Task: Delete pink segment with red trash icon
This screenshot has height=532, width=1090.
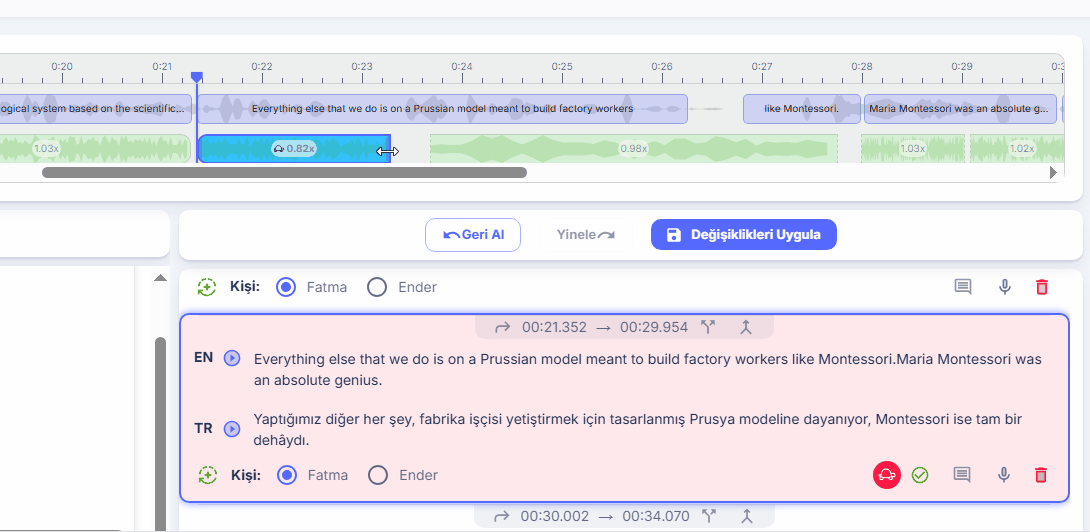Action: (1041, 475)
